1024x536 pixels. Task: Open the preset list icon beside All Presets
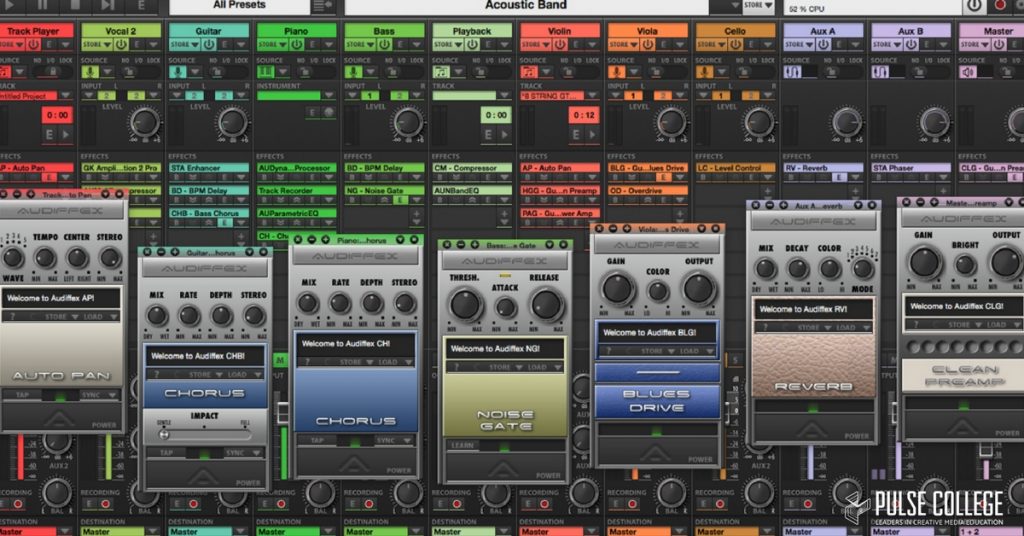(x=323, y=6)
